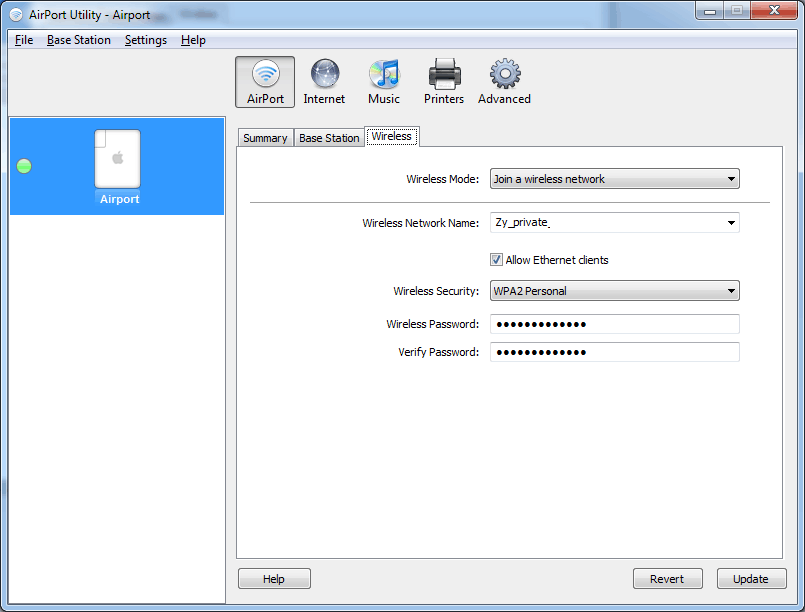Click the Revert button
Image resolution: width=805 pixels, height=612 pixels.
click(x=667, y=579)
